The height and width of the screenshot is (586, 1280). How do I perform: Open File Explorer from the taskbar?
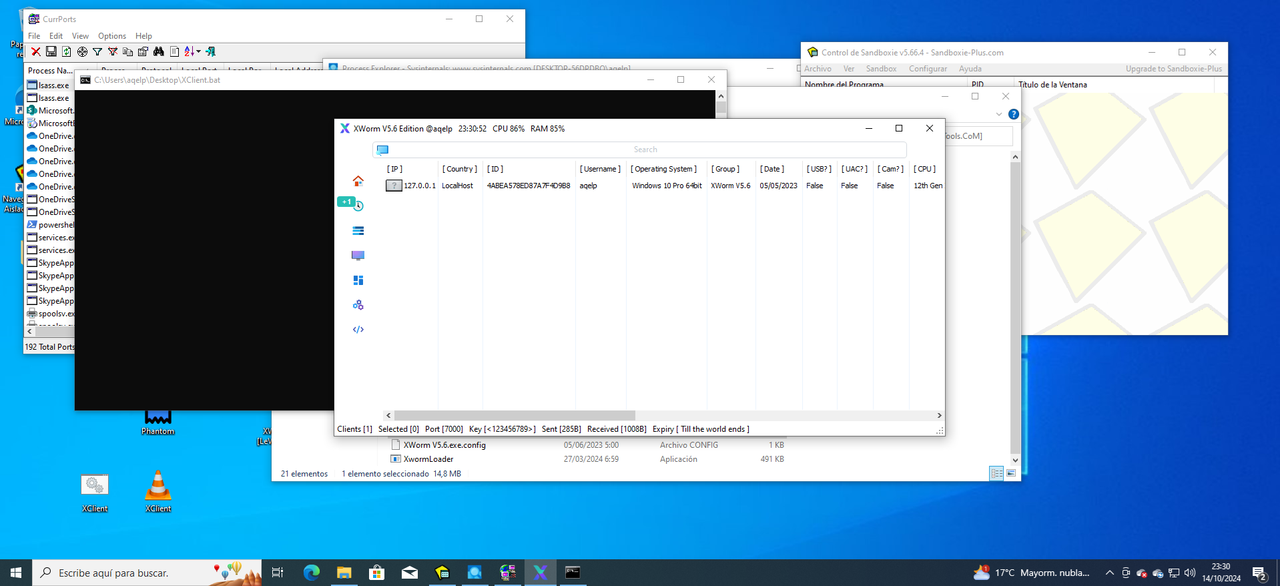[x=344, y=572]
